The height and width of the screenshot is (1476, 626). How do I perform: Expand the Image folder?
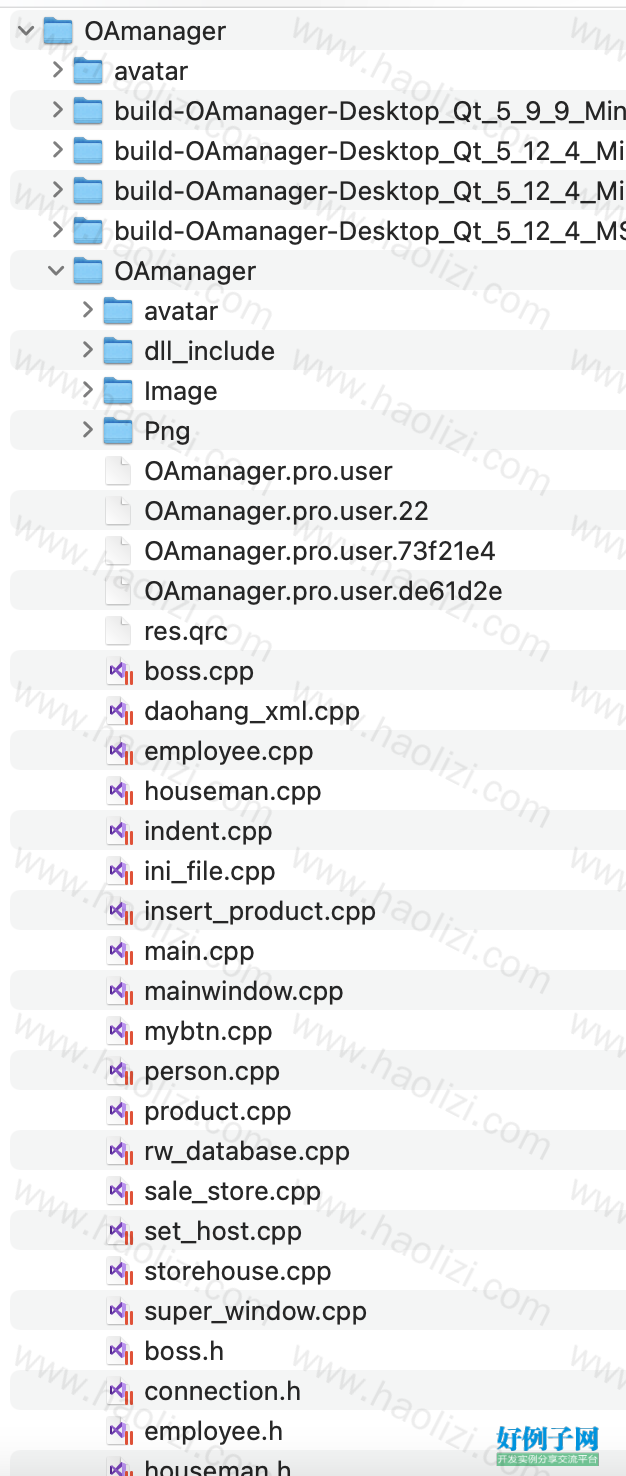87,391
